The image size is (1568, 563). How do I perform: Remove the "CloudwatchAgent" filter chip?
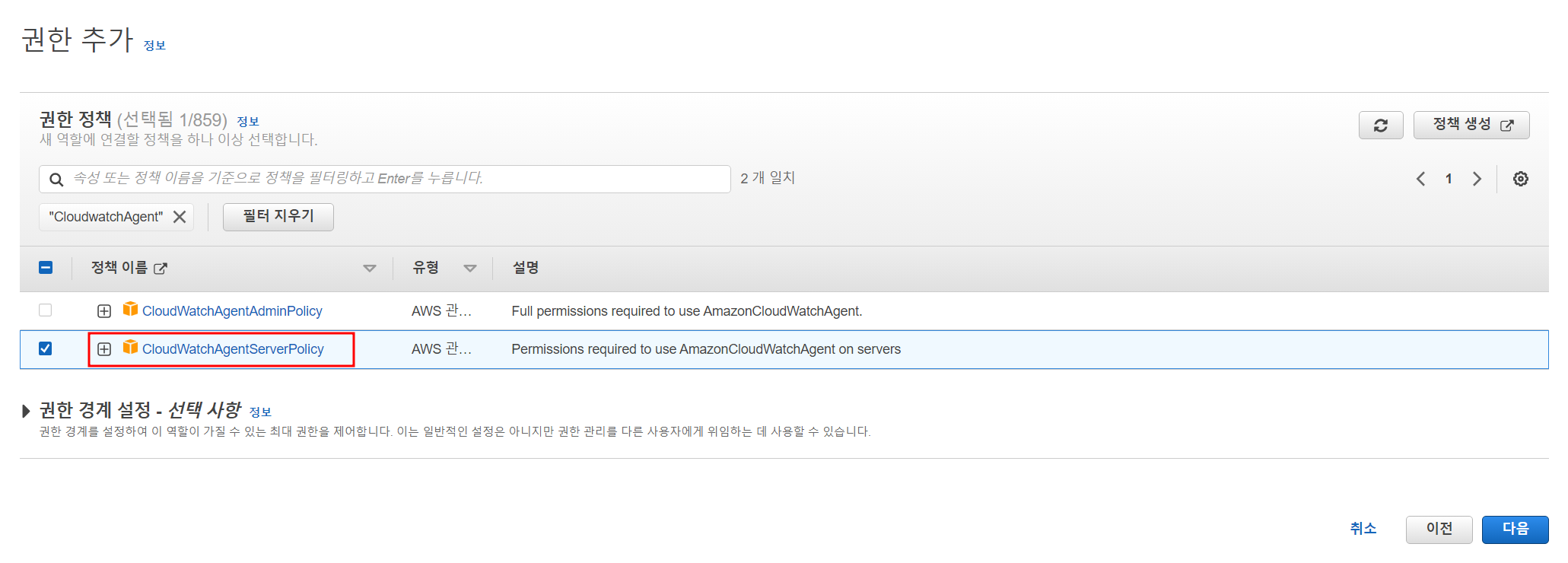180,217
